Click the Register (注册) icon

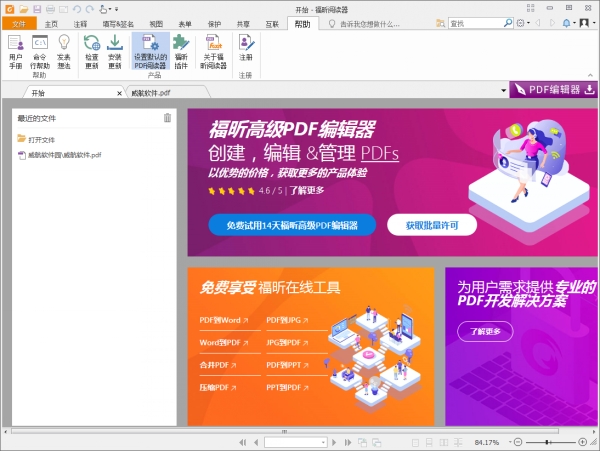[246, 48]
